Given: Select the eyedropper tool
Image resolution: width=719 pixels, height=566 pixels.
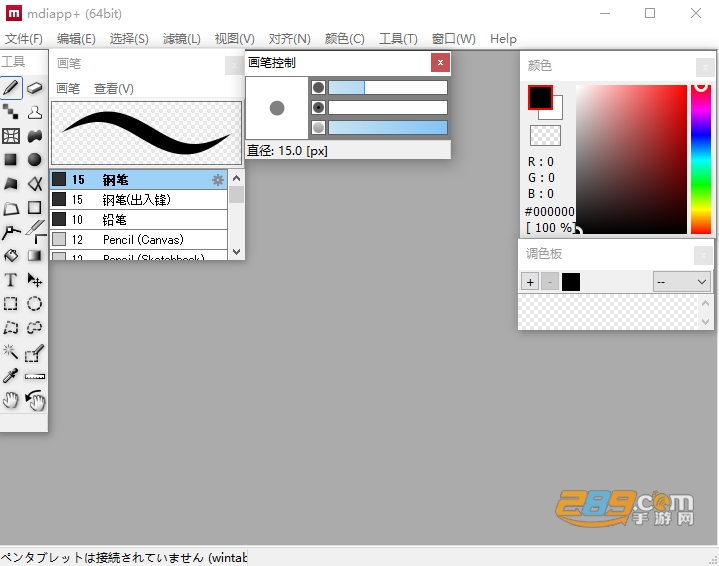Looking at the screenshot, I should coord(11,376).
